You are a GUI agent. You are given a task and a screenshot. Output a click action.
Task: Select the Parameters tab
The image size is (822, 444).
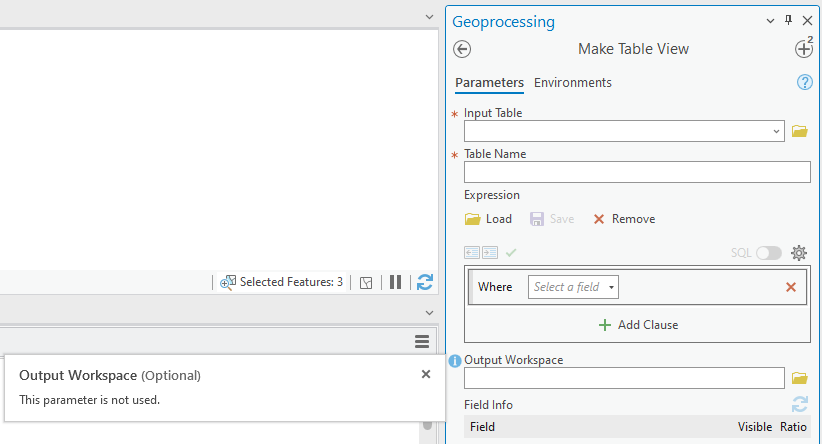click(x=489, y=83)
